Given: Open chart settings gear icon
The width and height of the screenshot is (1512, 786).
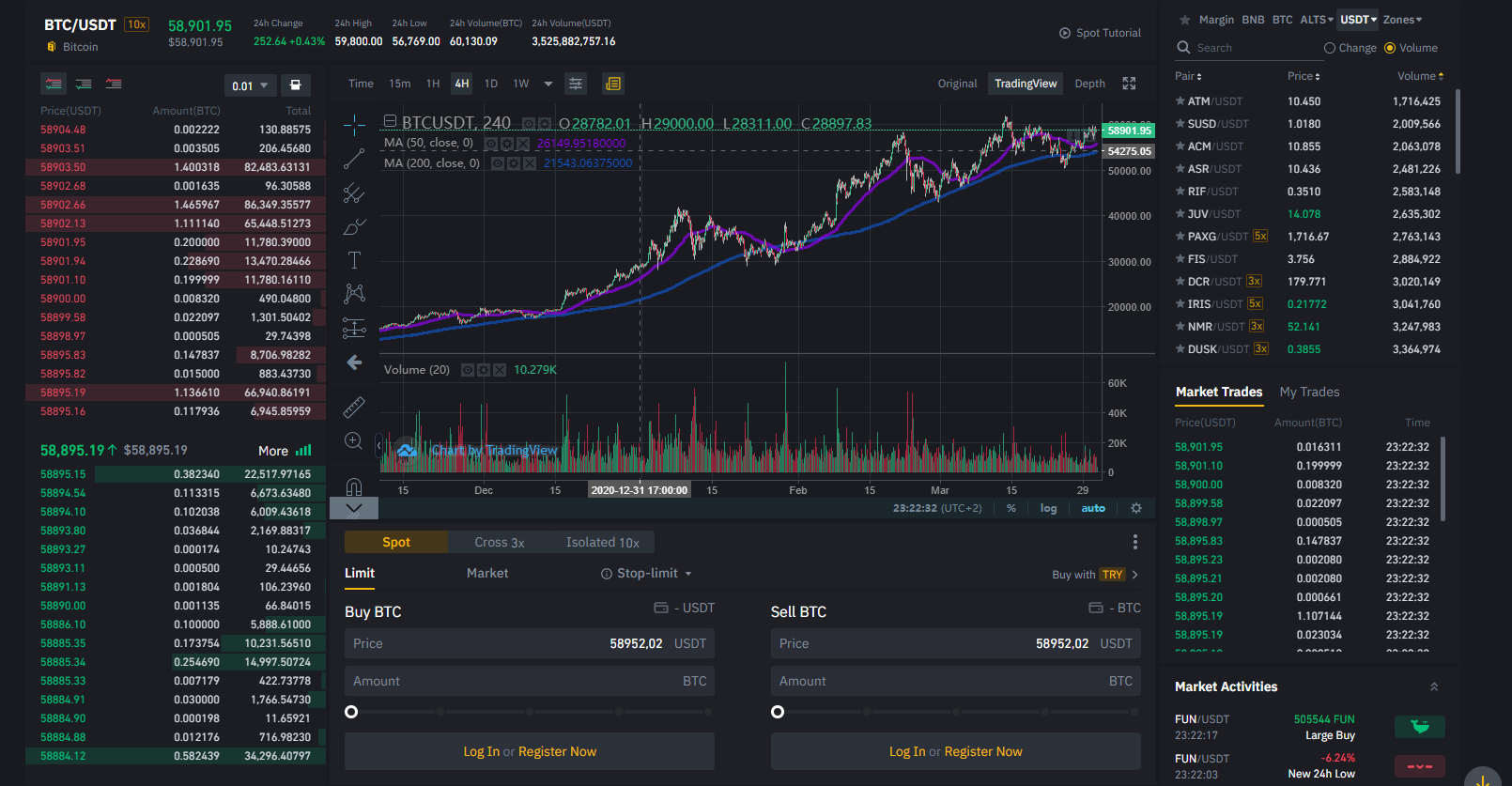Looking at the screenshot, I should [1136, 508].
